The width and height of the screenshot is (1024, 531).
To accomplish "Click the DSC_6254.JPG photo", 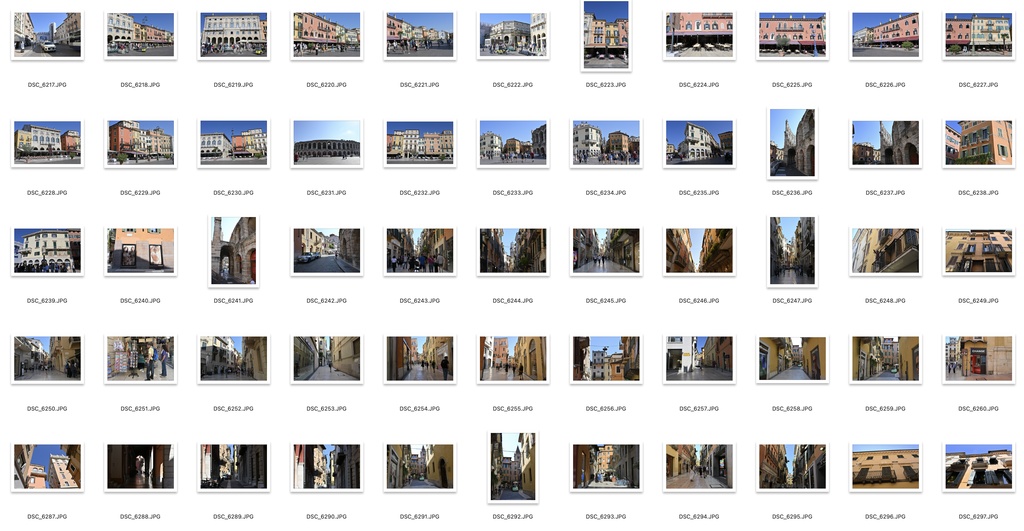I will 420,359.
